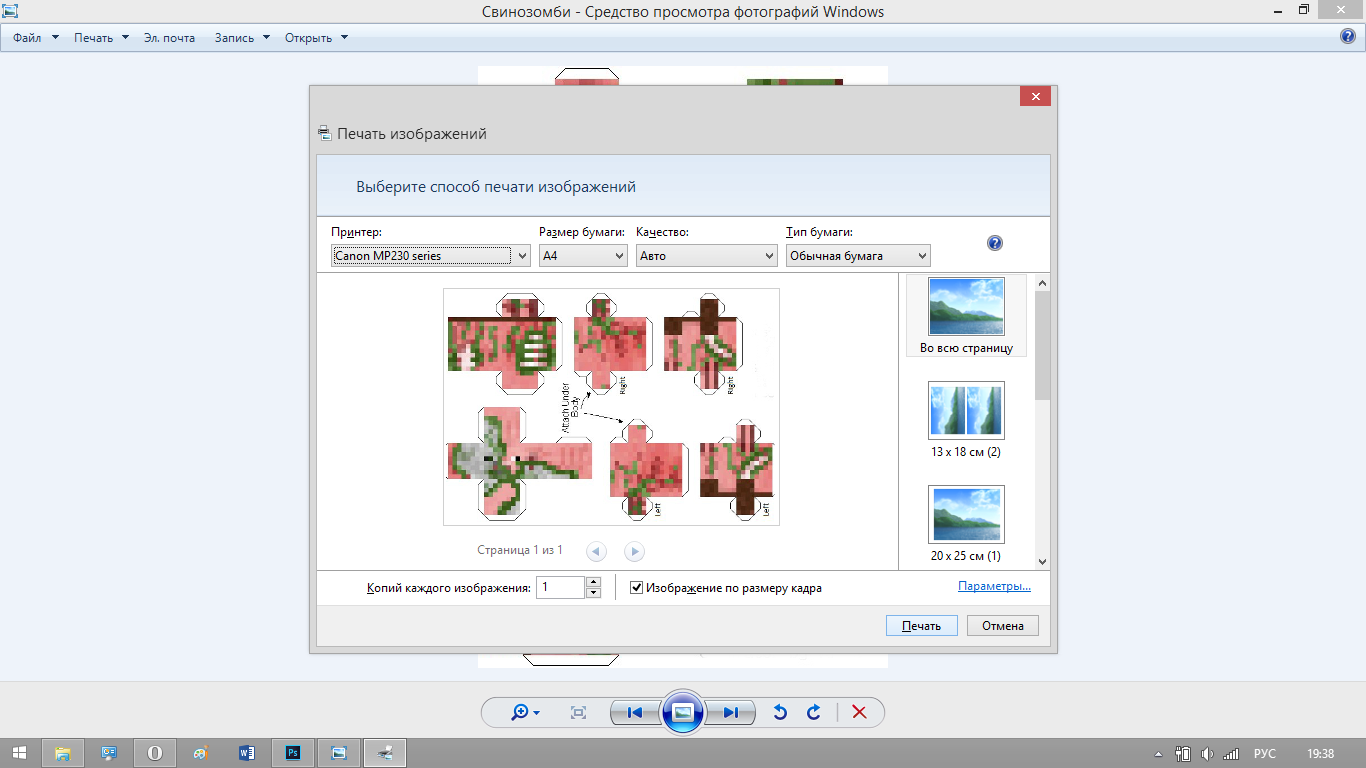Delete the photo with red X icon

point(859,712)
